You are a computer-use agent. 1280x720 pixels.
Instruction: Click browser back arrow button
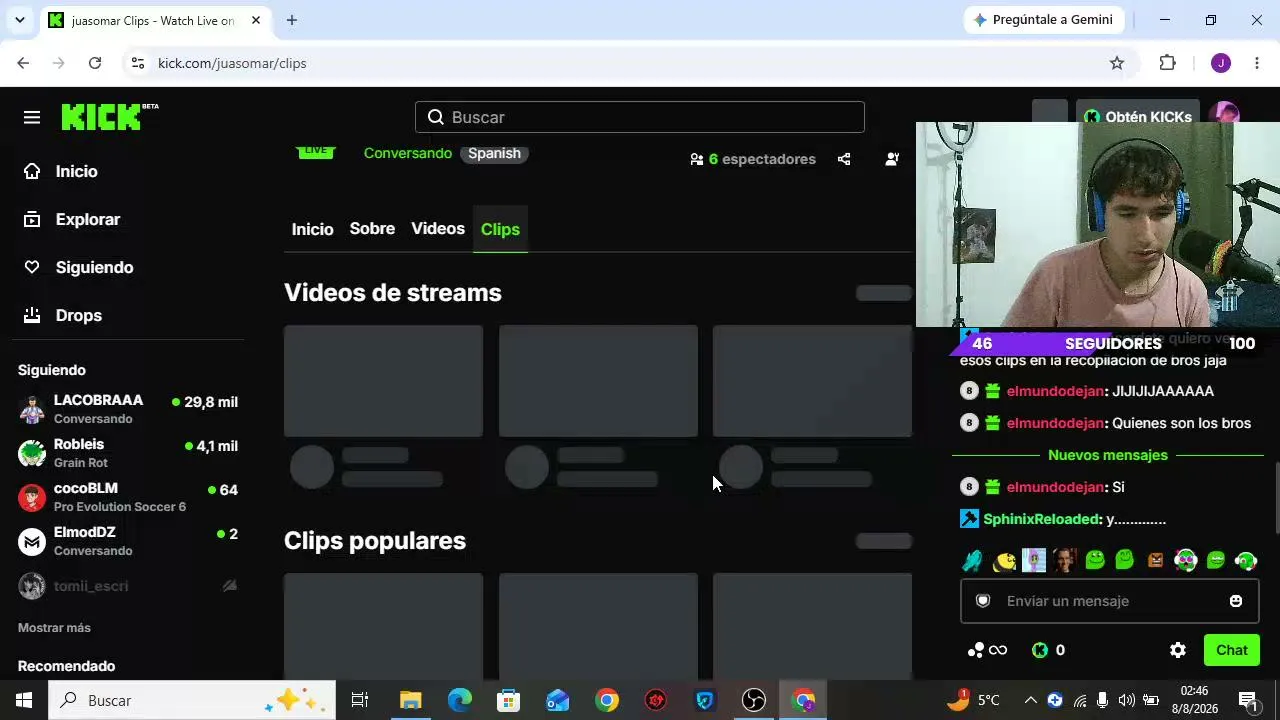(23, 63)
